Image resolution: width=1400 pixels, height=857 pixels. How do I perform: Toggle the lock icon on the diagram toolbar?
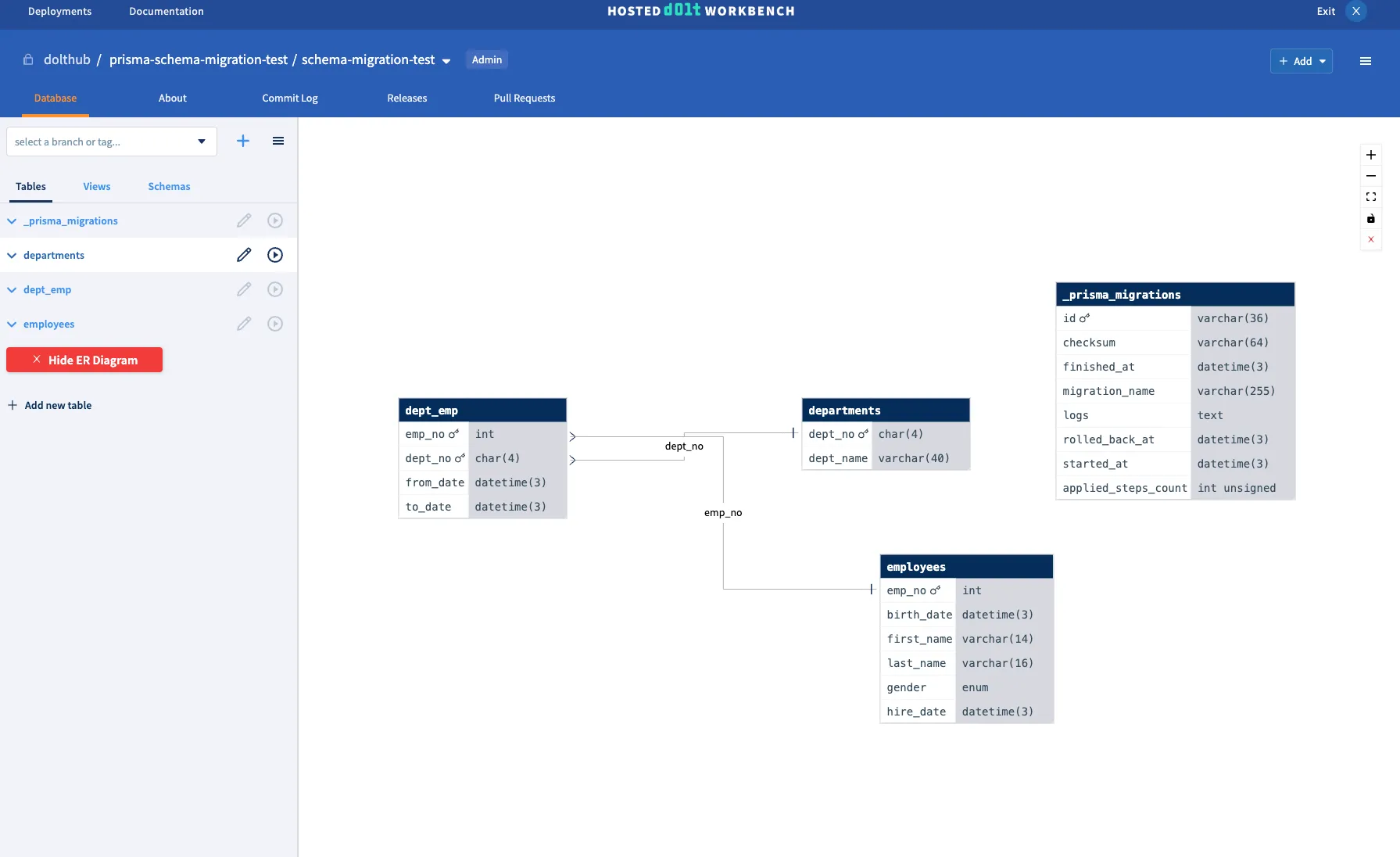tap(1370, 220)
